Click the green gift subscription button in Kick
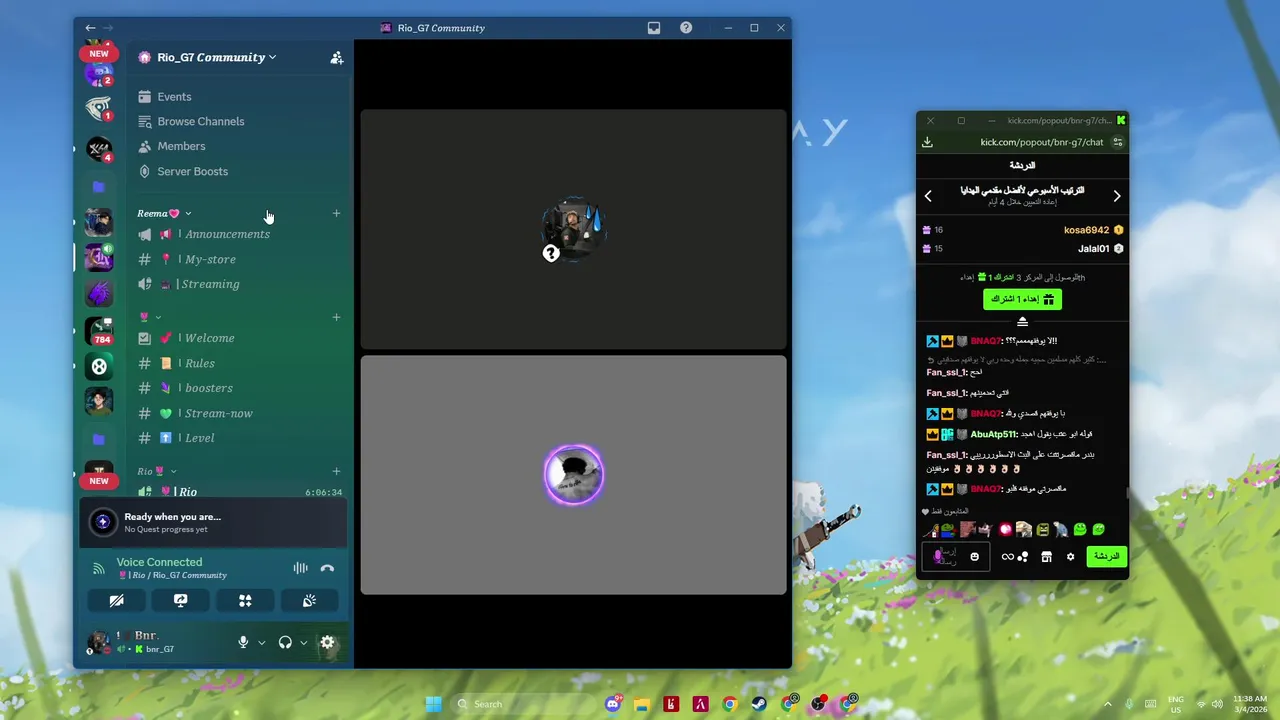1280x720 pixels. point(1022,299)
